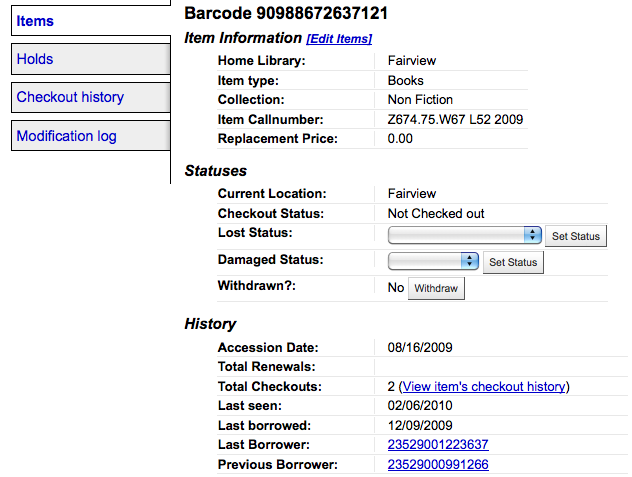
Task: Open the Items tab
Action: point(35,21)
